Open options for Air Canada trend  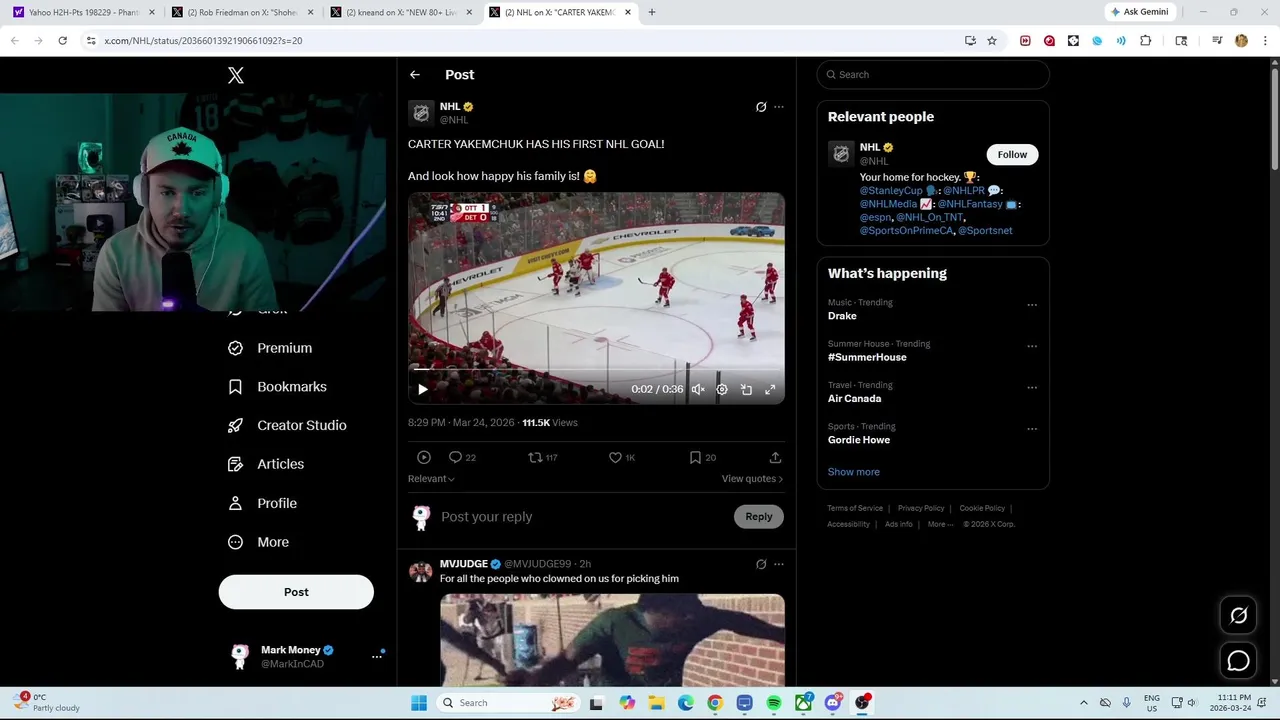pyautogui.click(x=1032, y=388)
